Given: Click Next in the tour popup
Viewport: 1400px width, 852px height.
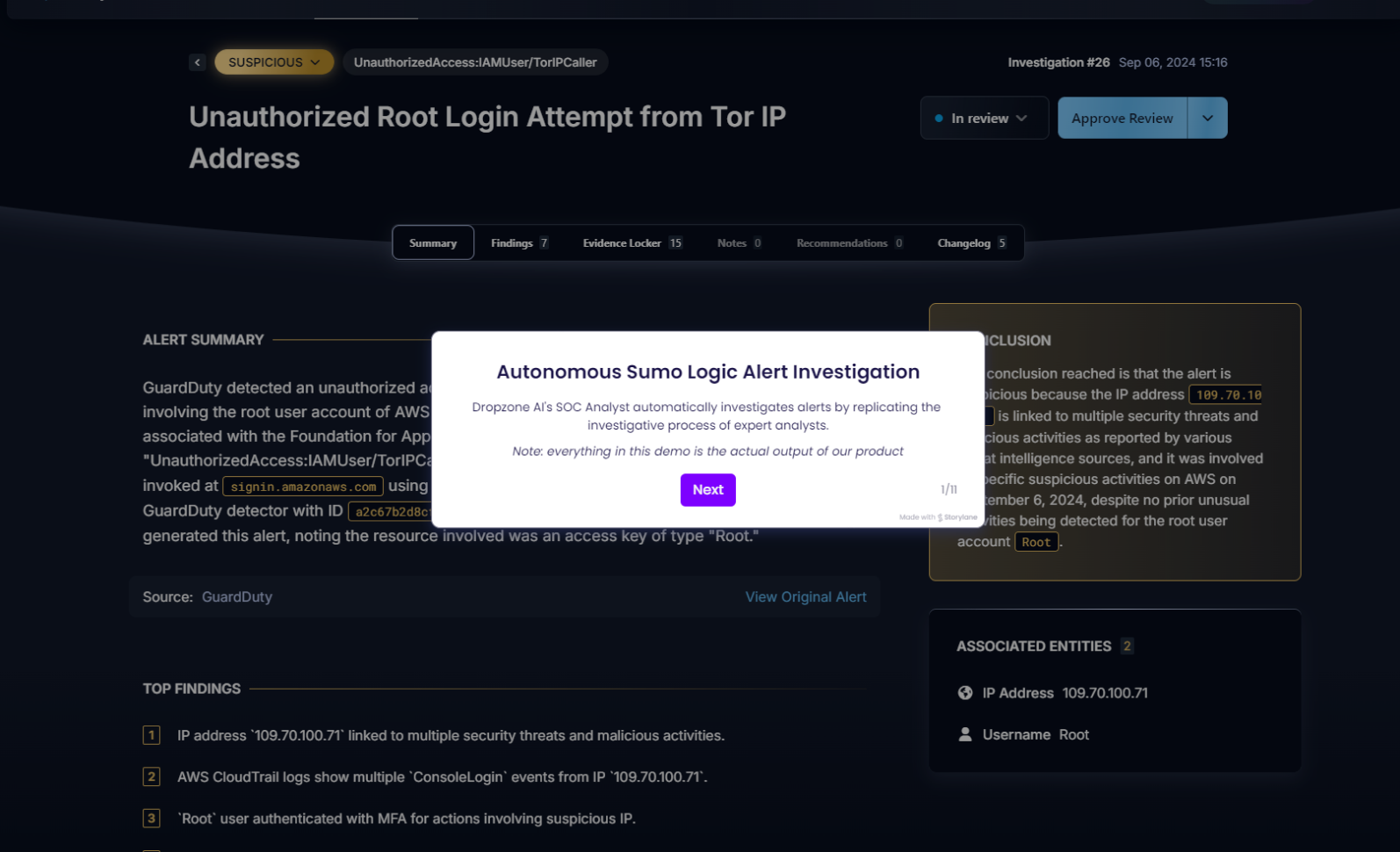Looking at the screenshot, I should coord(708,489).
